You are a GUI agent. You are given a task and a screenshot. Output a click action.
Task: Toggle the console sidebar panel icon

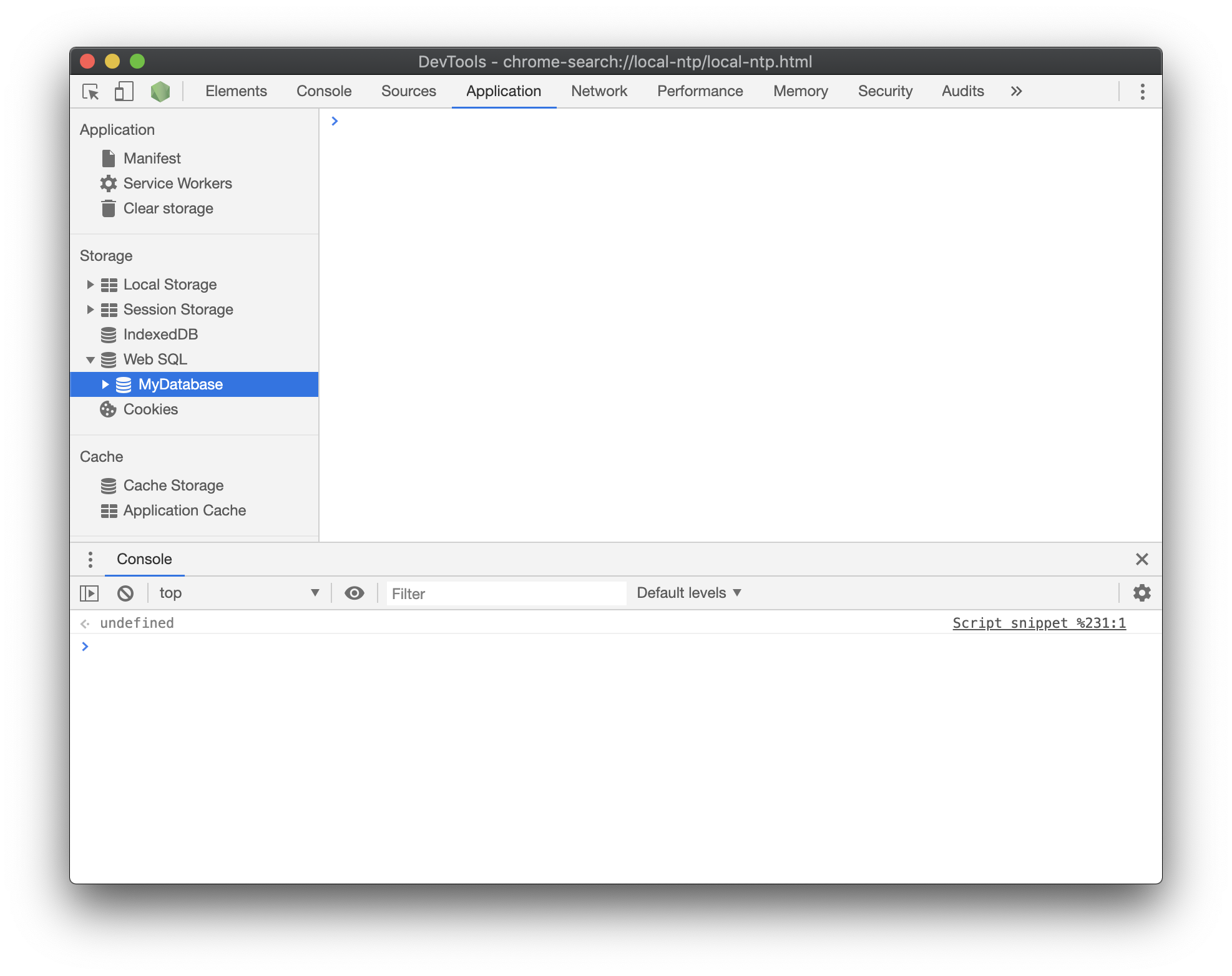89,593
